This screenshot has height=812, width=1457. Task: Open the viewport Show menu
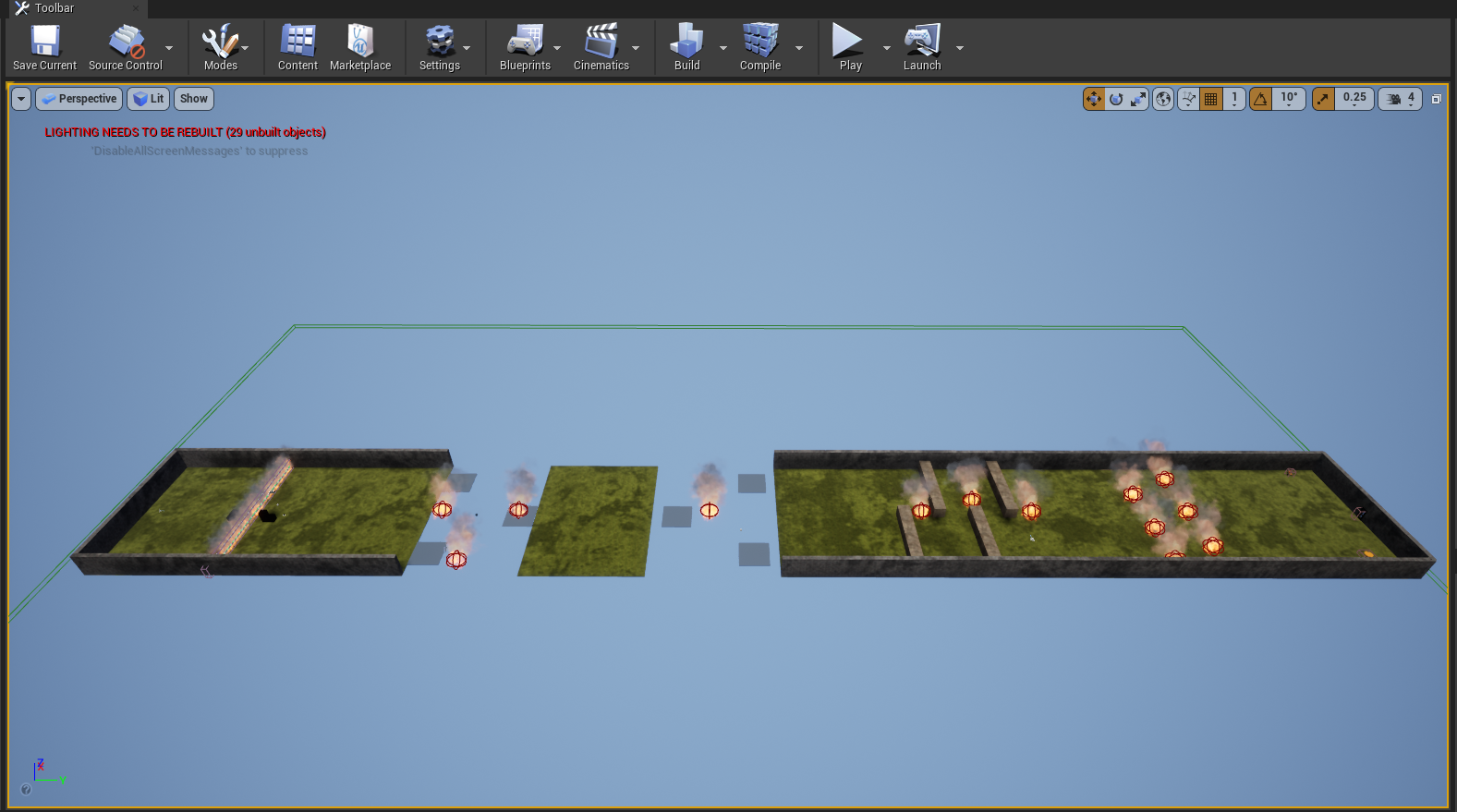tap(194, 99)
